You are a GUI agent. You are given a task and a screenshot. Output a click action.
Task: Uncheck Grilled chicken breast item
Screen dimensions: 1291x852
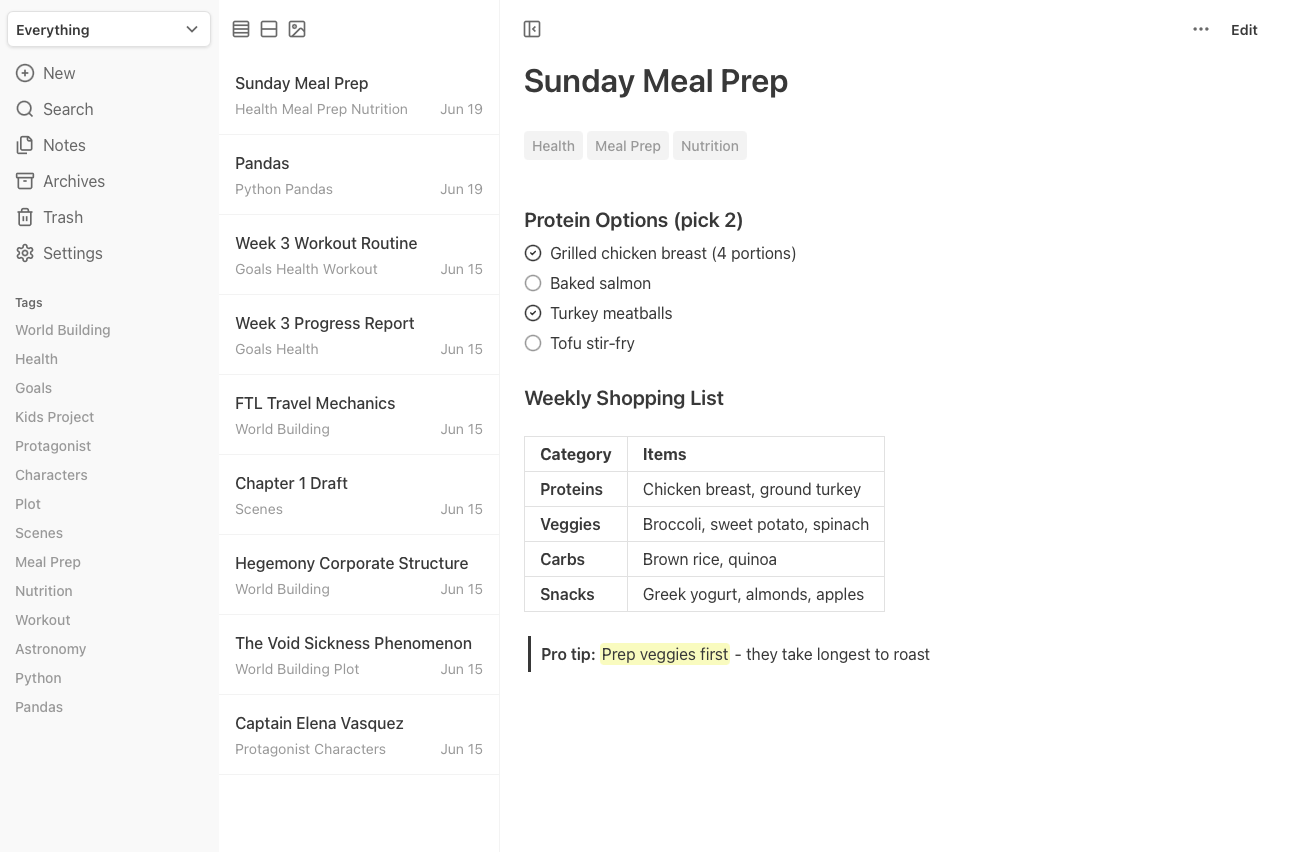533,253
